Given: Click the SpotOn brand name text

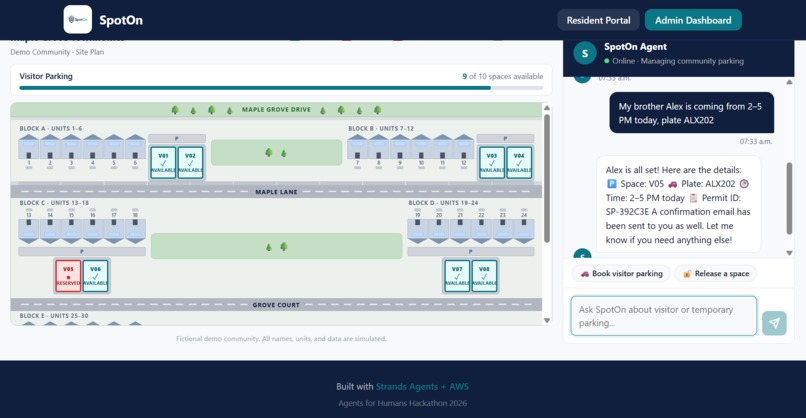Looking at the screenshot, I should (x=121, y=20).
